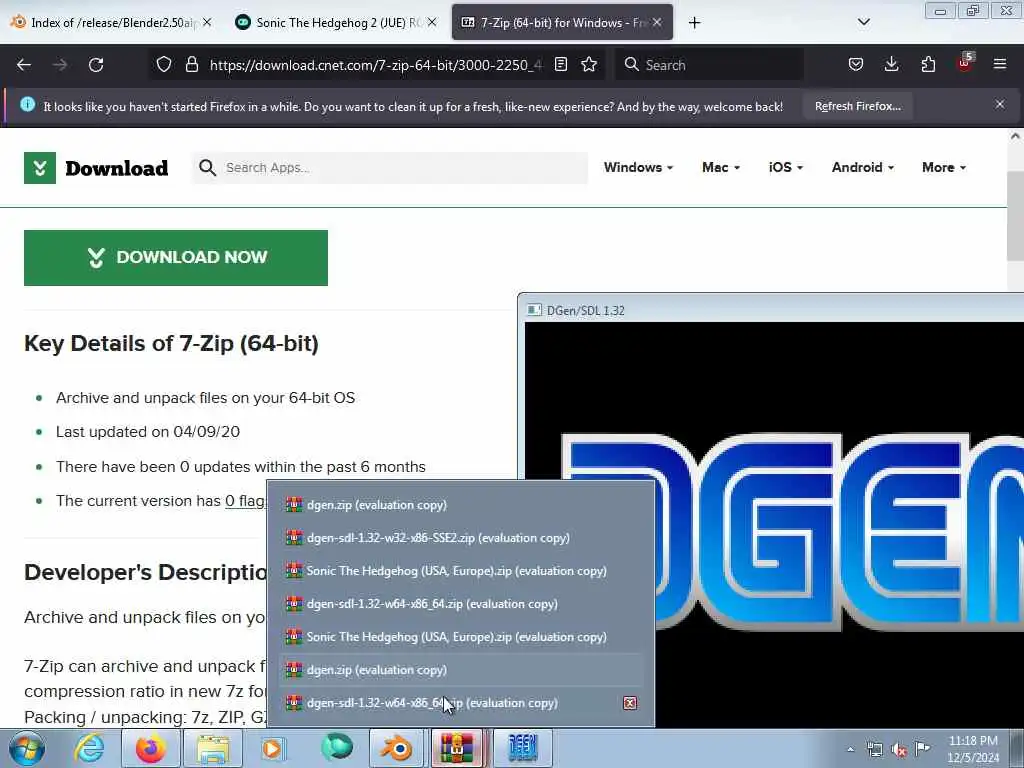
Task: Expand the Windows dropdown menu
Action: point(638,167)
